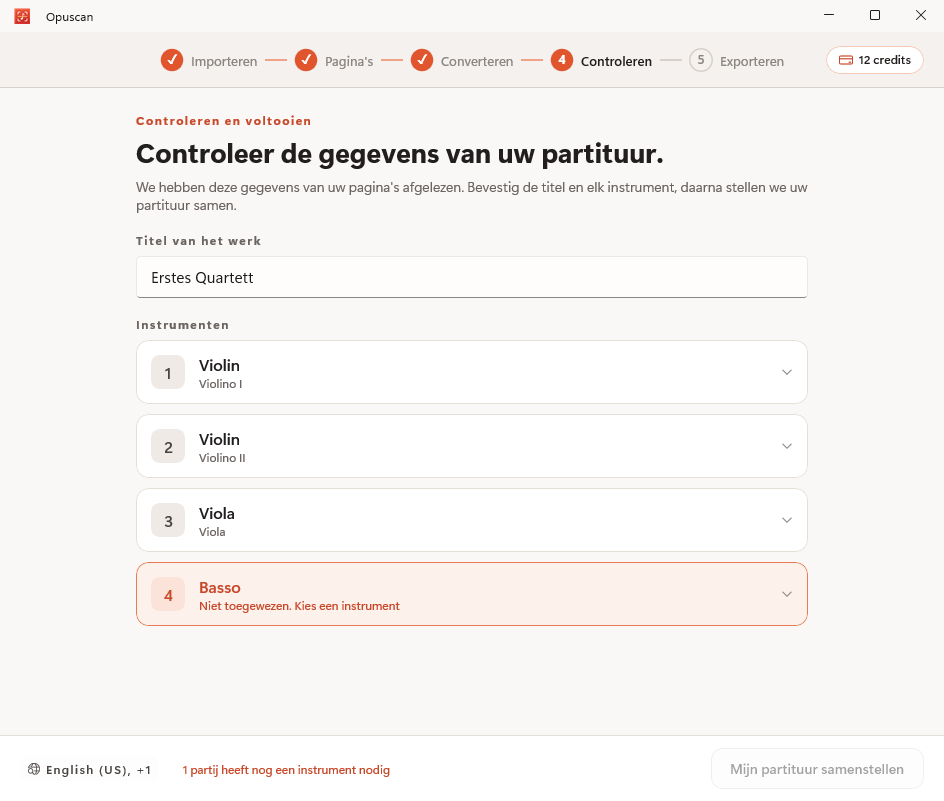Screen dimensions: 944x801
Task: Click the Violino II subtitle text
Action: click(x=222, y=458)
